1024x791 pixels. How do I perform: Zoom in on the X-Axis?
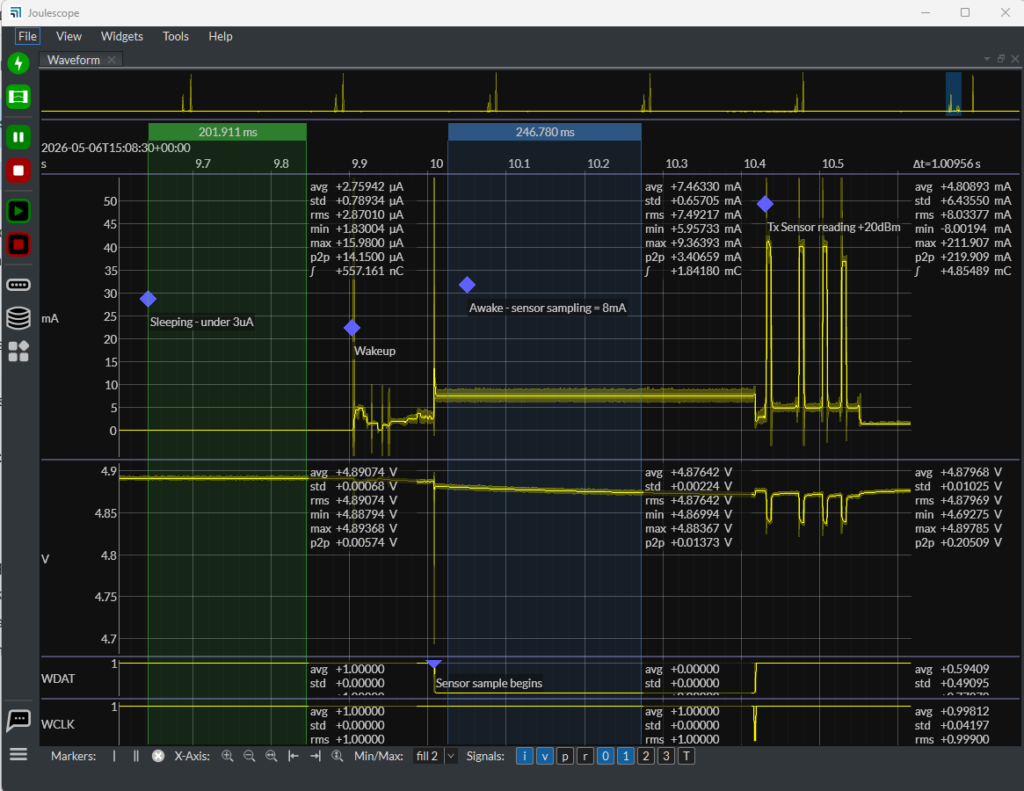[227, 756]
